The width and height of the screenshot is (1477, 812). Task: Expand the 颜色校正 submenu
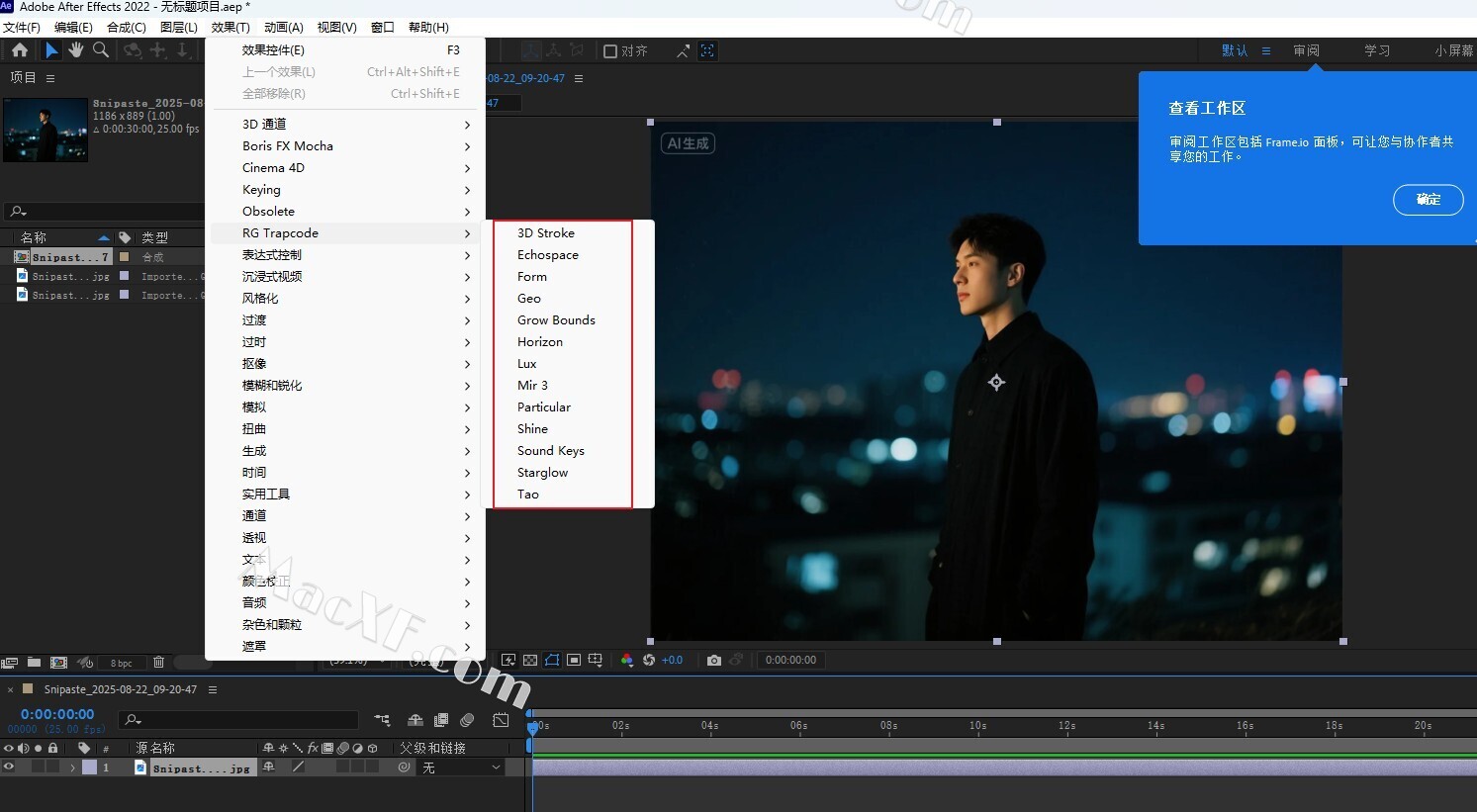click(344, 582)
